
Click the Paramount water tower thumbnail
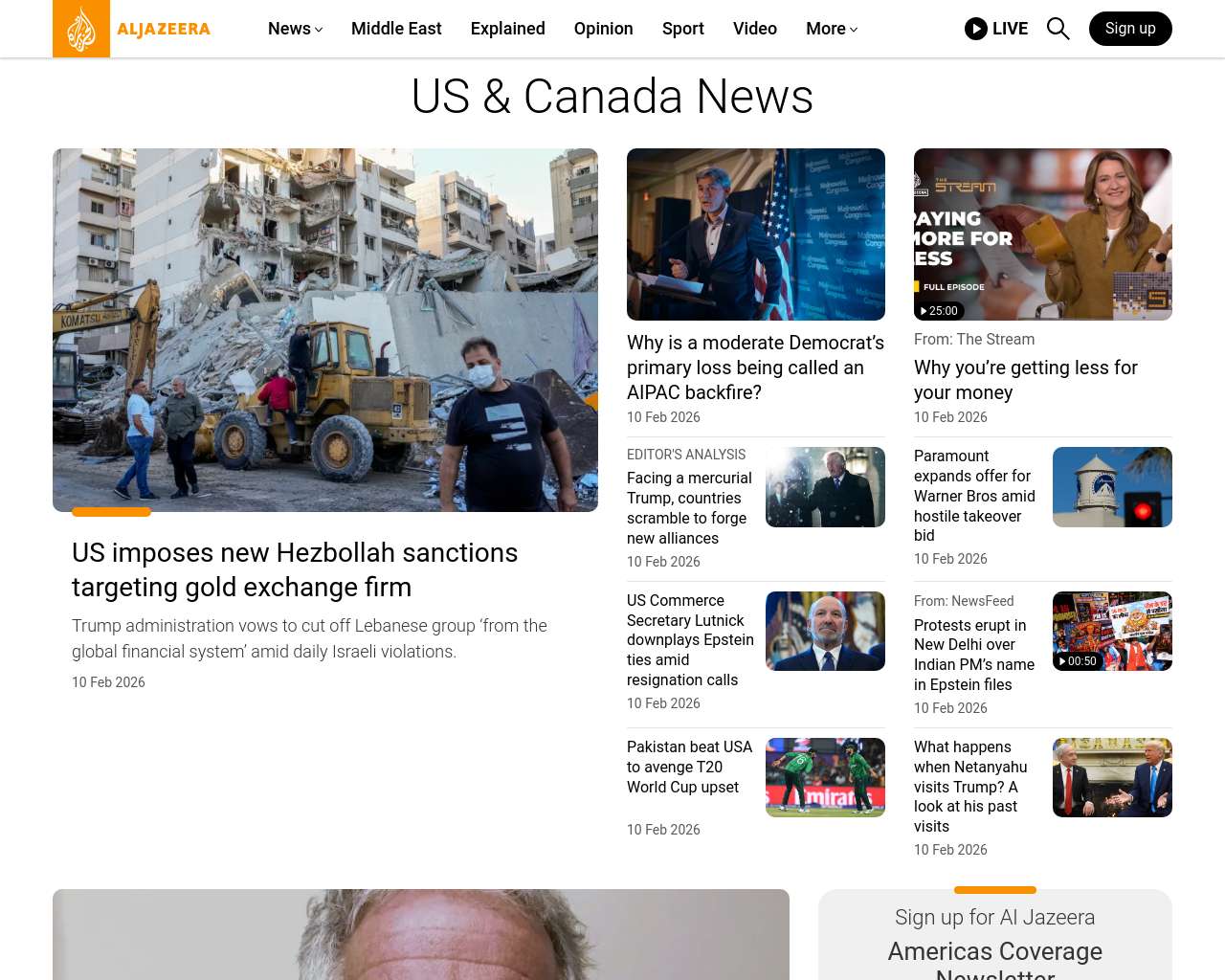1112,487
